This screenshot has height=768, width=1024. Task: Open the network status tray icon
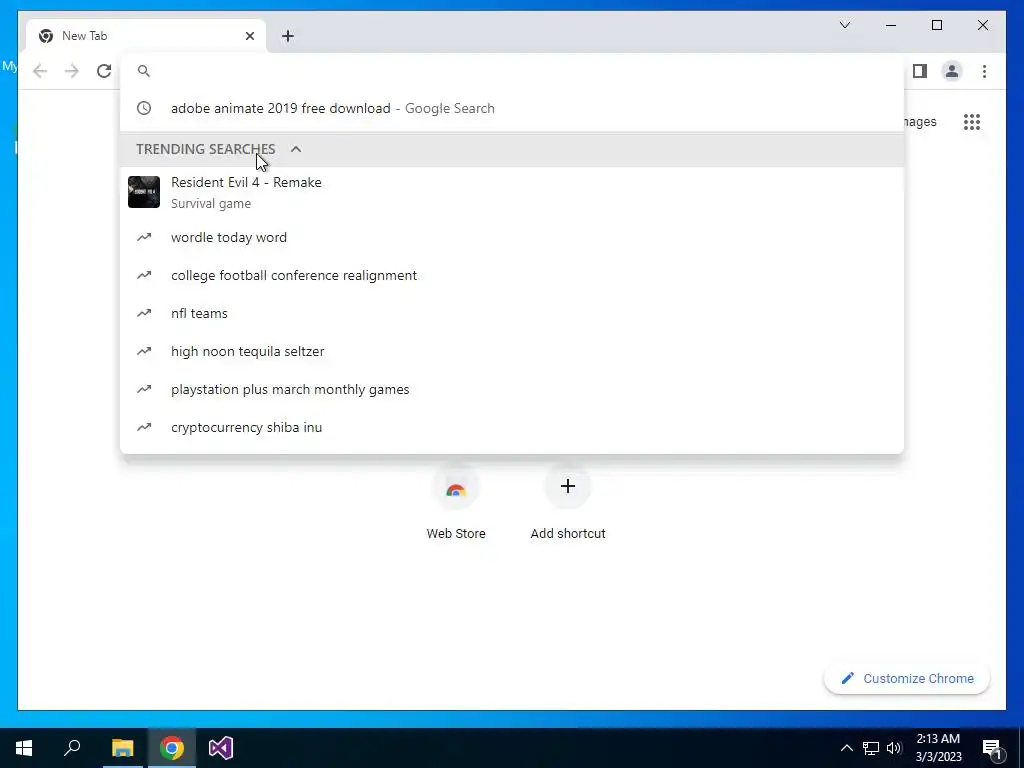pos(871,748)
